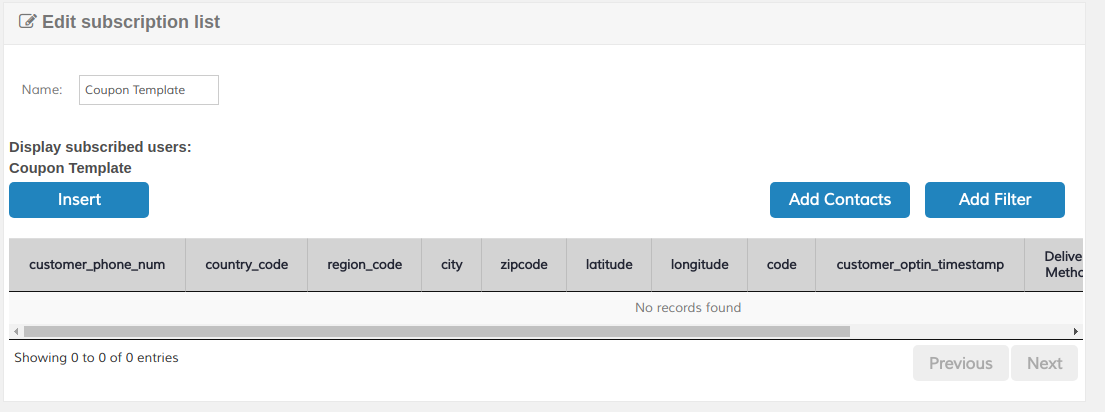Sort table by city column
This screenshot has width=1105, height=412.
(451, 265)
